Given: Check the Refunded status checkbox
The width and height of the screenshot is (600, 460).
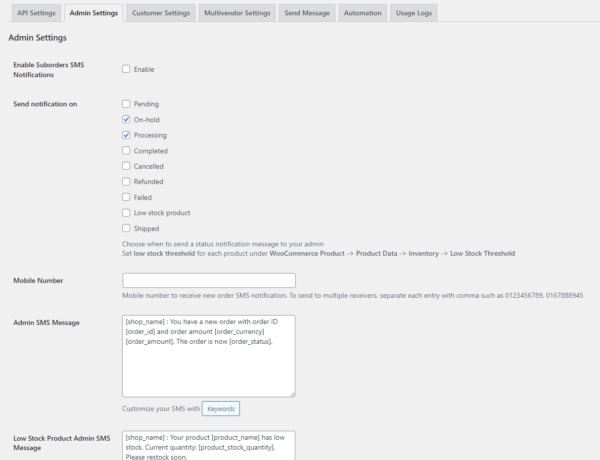Looking at the screenshot, I should pos(126,182).
